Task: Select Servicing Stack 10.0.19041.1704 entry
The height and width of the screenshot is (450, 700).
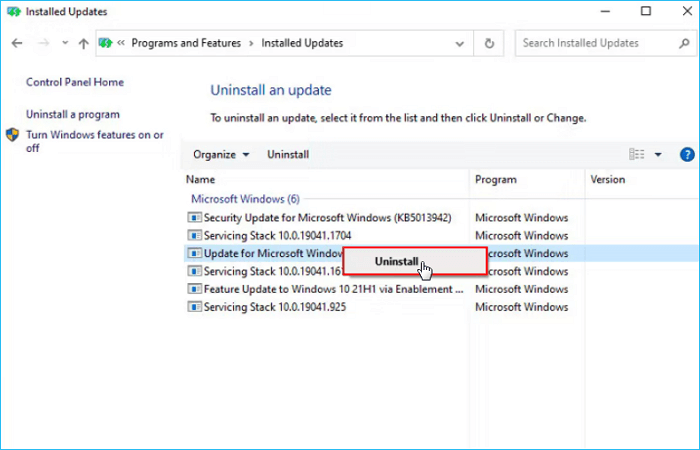Action: (277, 235)
